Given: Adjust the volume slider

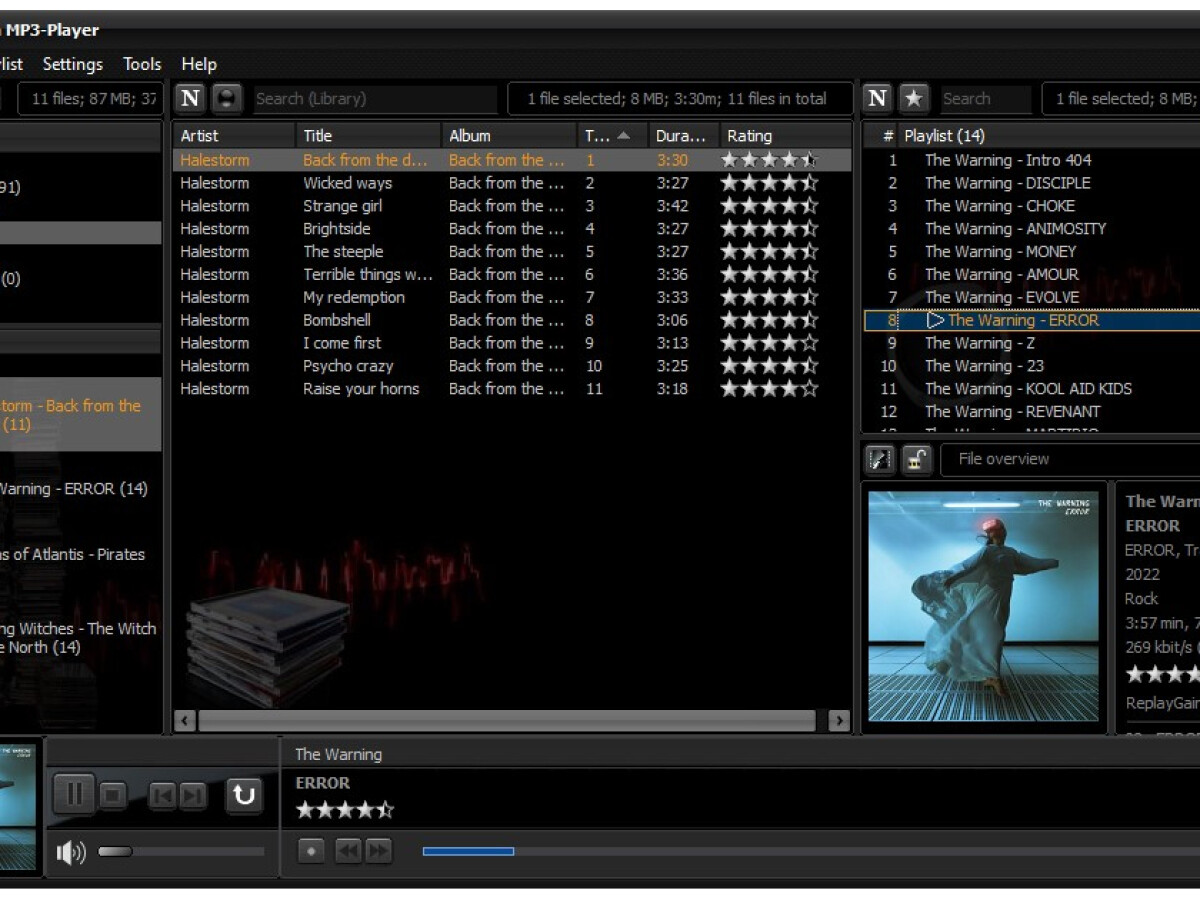Looking at the screenshot, I should (181, 852).
